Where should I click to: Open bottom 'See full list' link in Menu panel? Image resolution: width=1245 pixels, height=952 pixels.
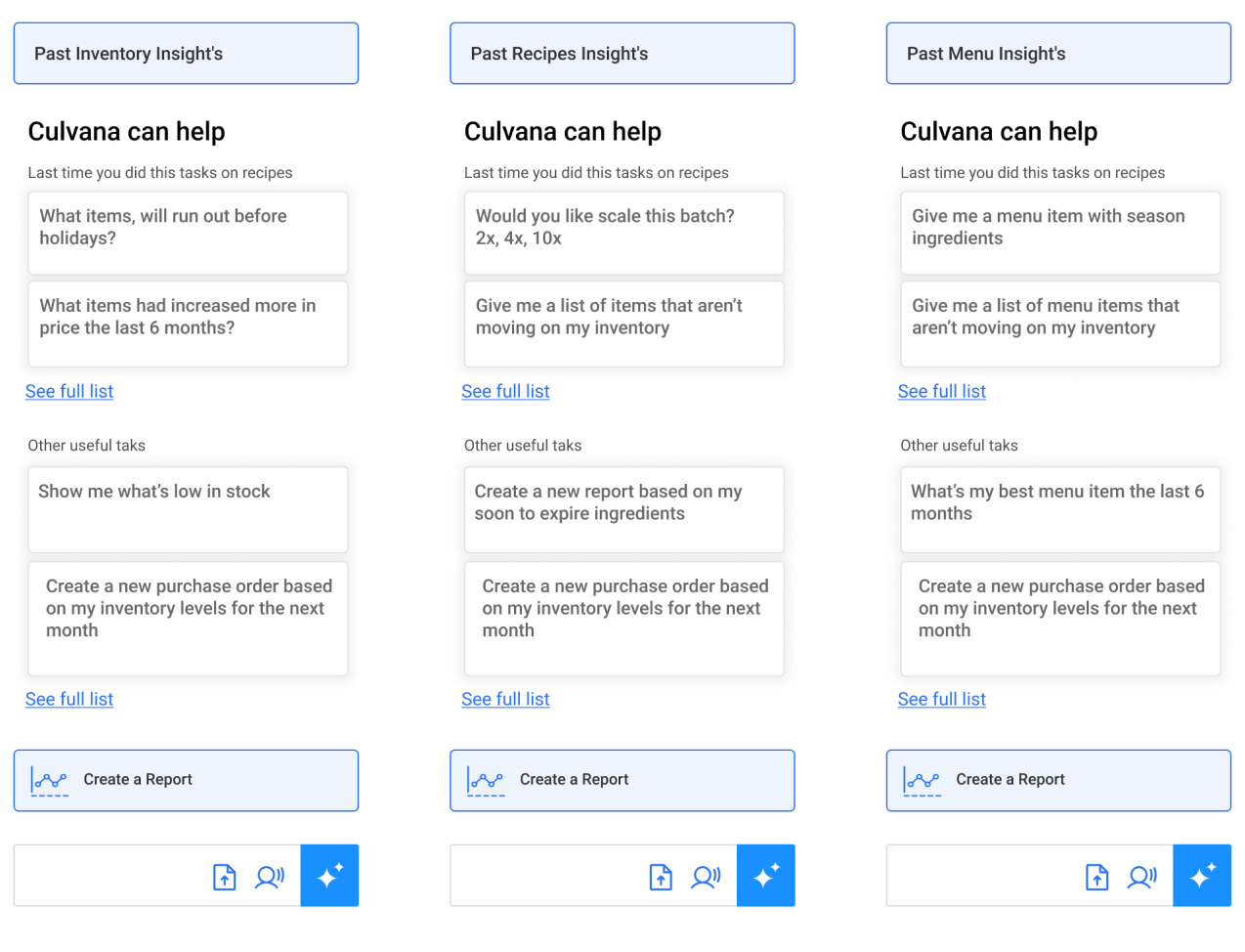pyautogui.click(x=942, y=700)
